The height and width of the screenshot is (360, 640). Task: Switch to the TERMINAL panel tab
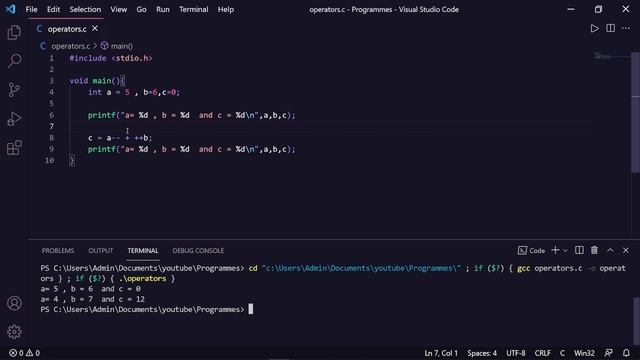click(x=143, y=251)
